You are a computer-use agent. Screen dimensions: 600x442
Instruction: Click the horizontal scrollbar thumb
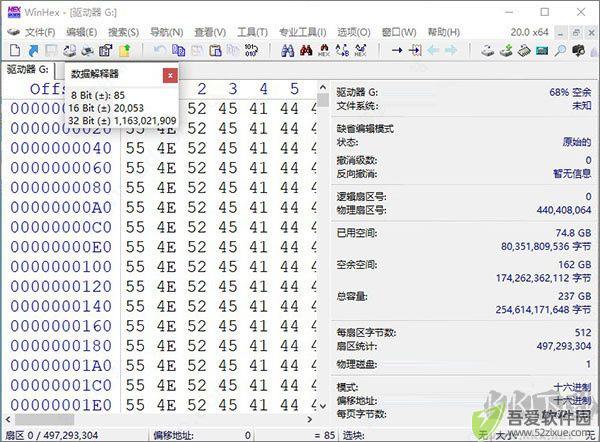pyautogui.click(x=44, y=420)
